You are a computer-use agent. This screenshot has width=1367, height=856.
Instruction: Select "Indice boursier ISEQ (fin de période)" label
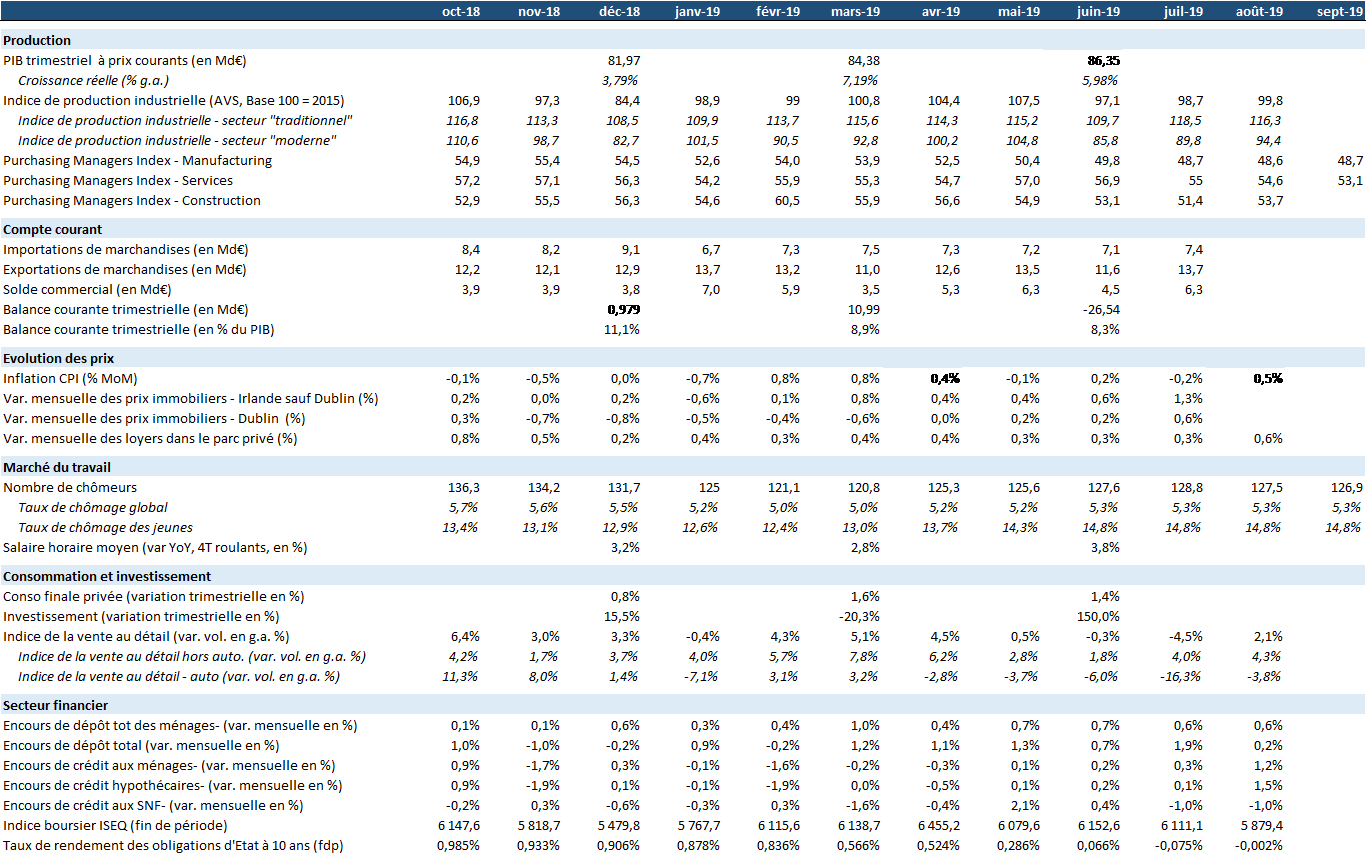pos(115,825)
